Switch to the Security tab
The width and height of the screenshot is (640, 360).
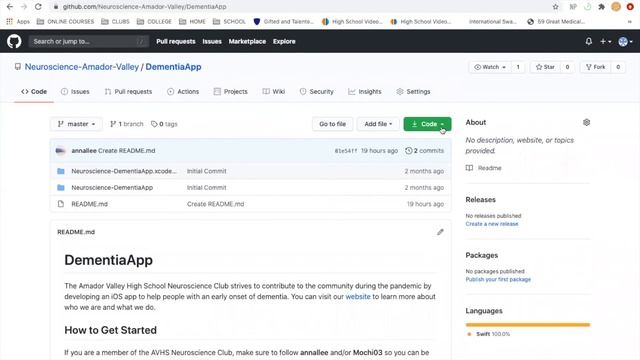click(316, 91)
